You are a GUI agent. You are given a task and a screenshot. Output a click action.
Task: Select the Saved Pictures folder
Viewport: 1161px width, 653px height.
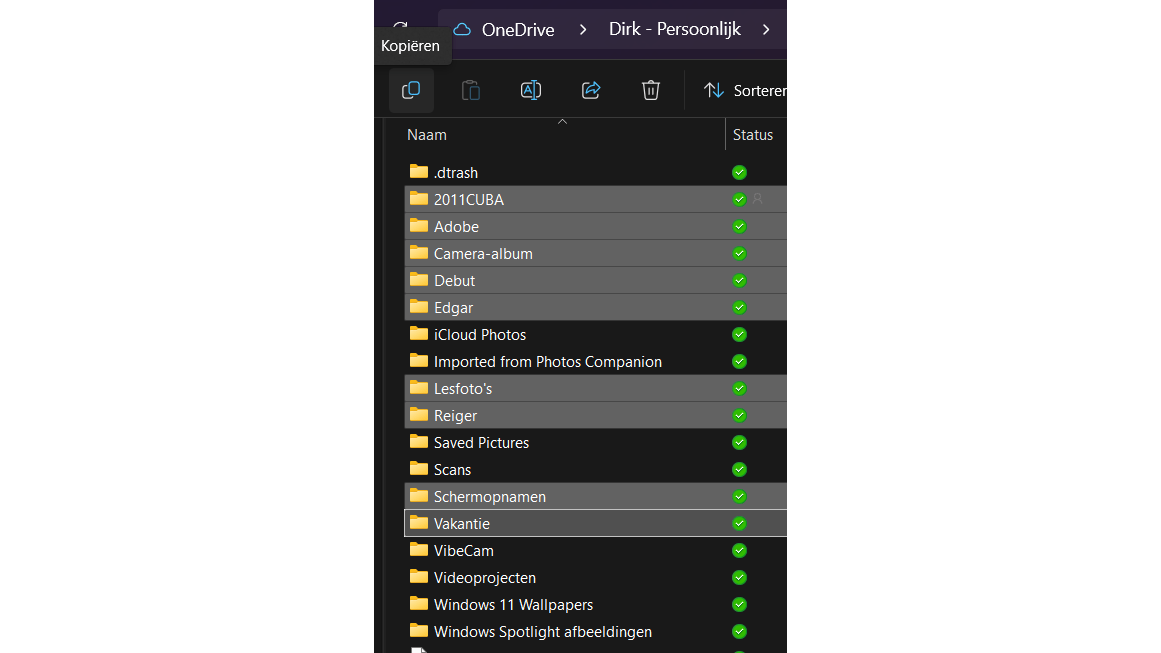pos(481,442)
